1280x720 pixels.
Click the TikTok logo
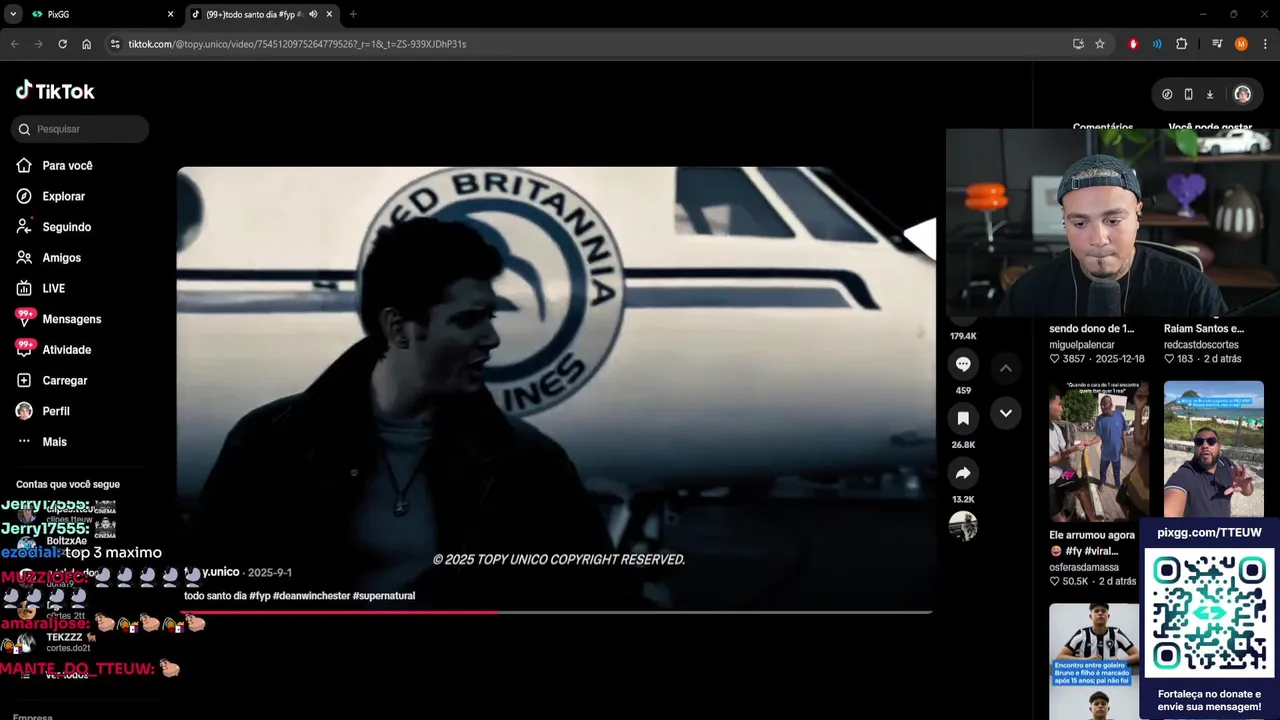click(x=55, y=91)
